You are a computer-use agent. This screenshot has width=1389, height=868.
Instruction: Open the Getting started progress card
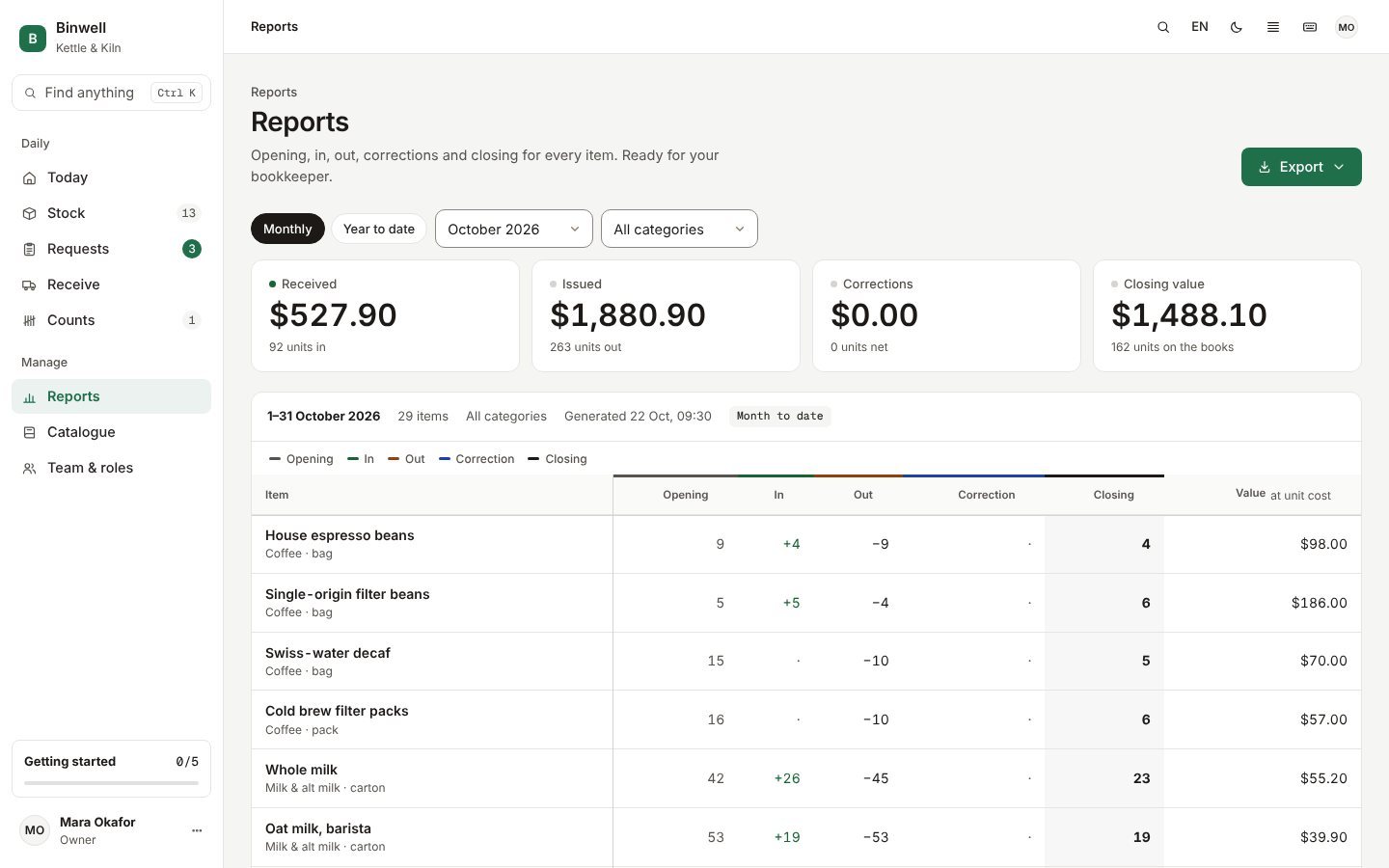coord(111,769)
